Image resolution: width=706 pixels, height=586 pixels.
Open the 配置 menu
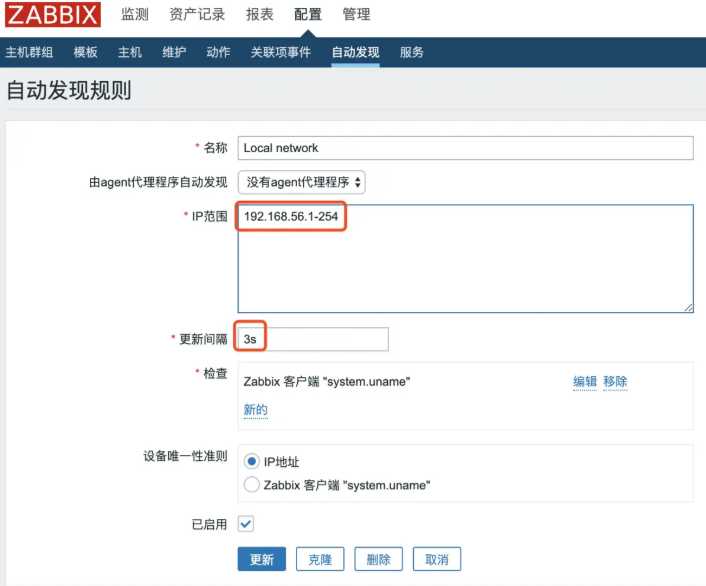tap(308, 14)
